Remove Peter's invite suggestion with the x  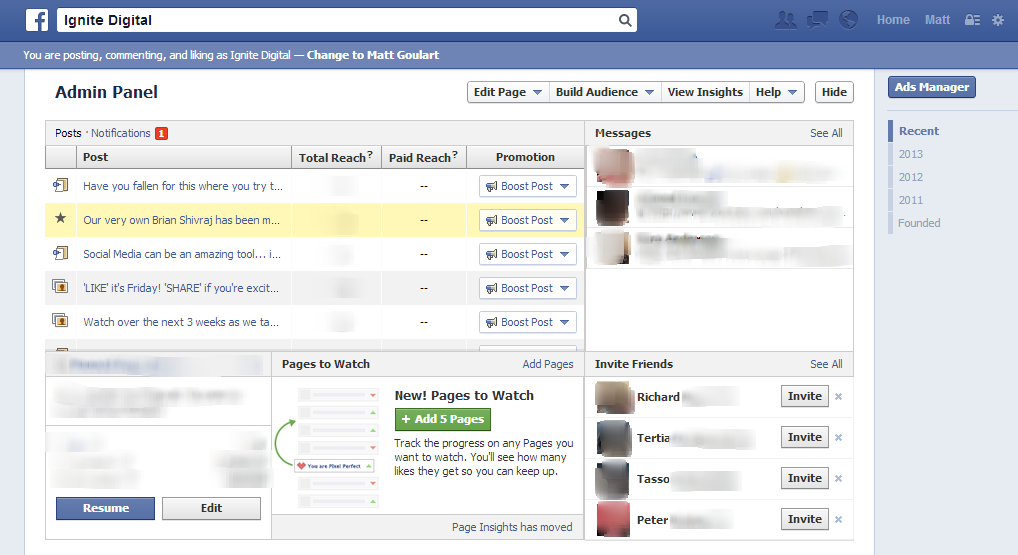click(x=838, y=520)
